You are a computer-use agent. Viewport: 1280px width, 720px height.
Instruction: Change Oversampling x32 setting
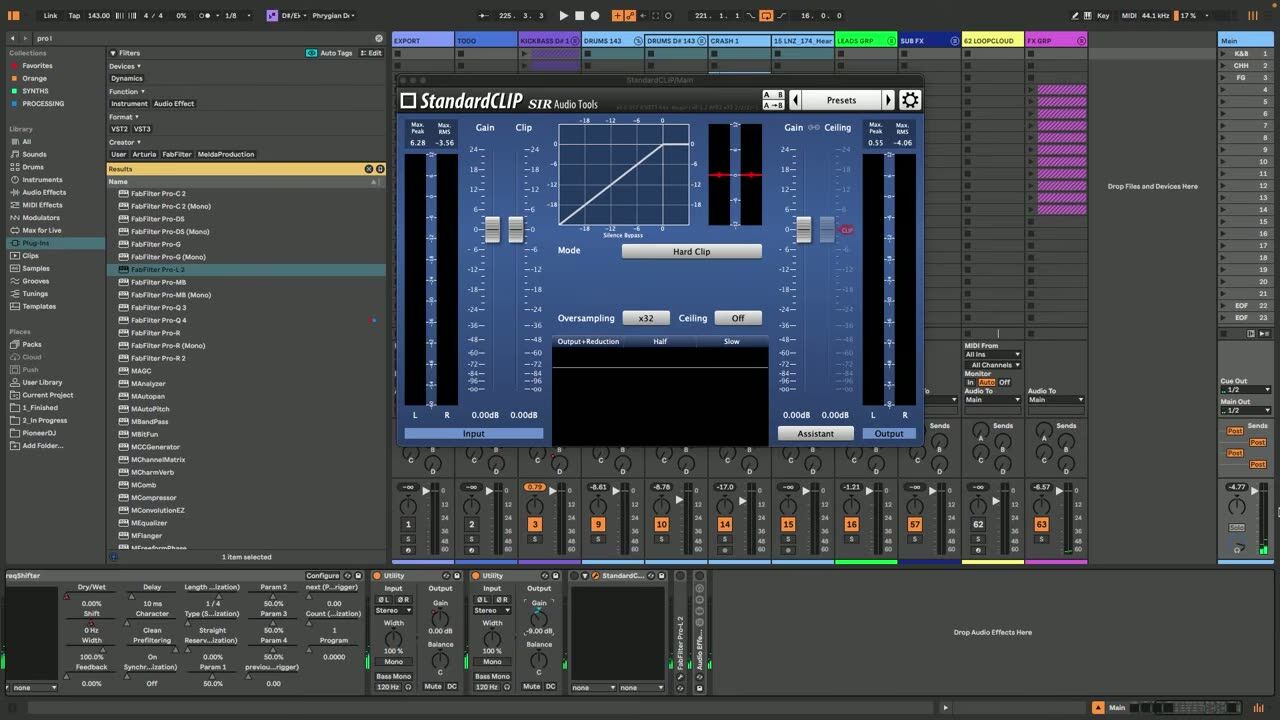(x=646, y=318)
